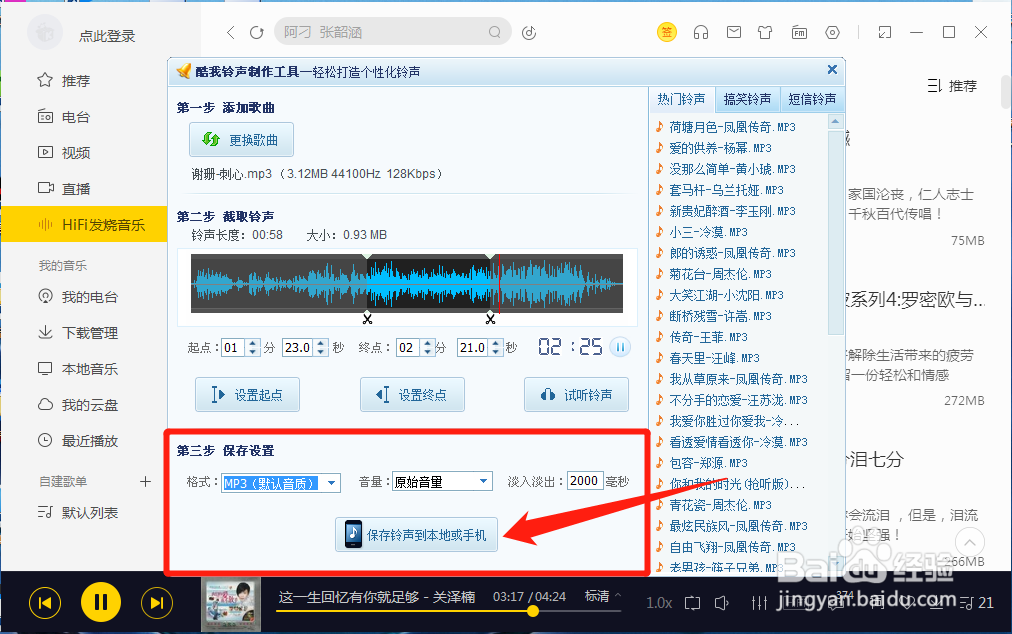Select 荷塘月色-凤凰传奇.MP3 in ringtone list
Viewport: 1012px width, 634px height.
[x=732, y=127]
